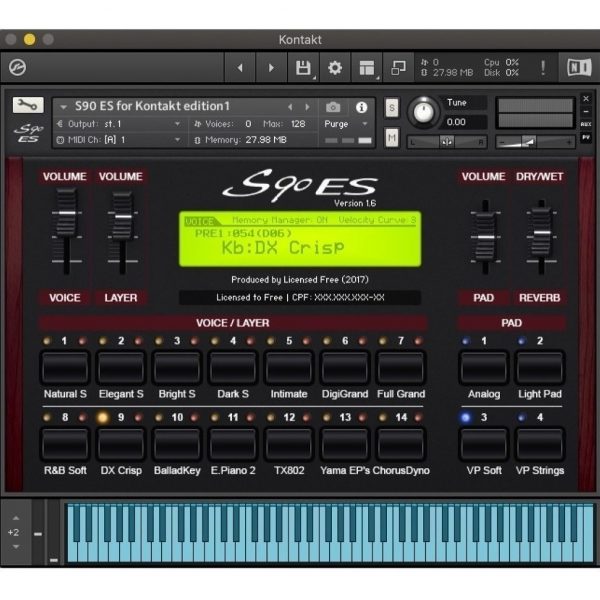
Task: Select voice 10 BalladKey button
Action: (x=177, y=444)
